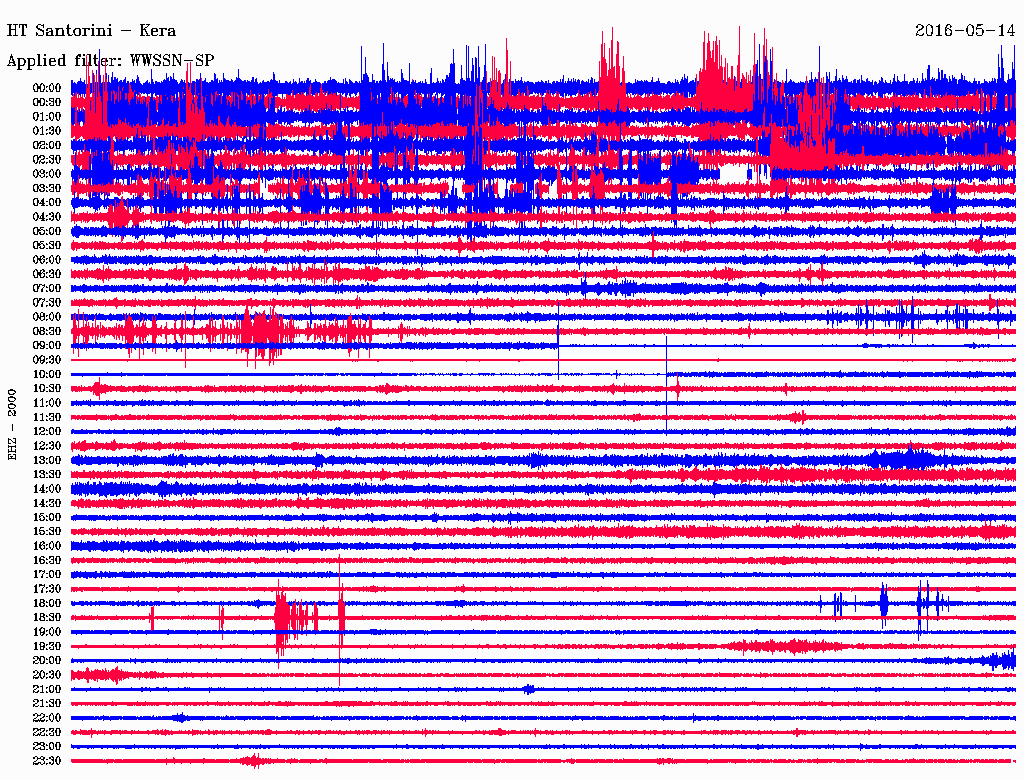Select the 02:00 time label
Screen dimensions: 1024x780
47,145
